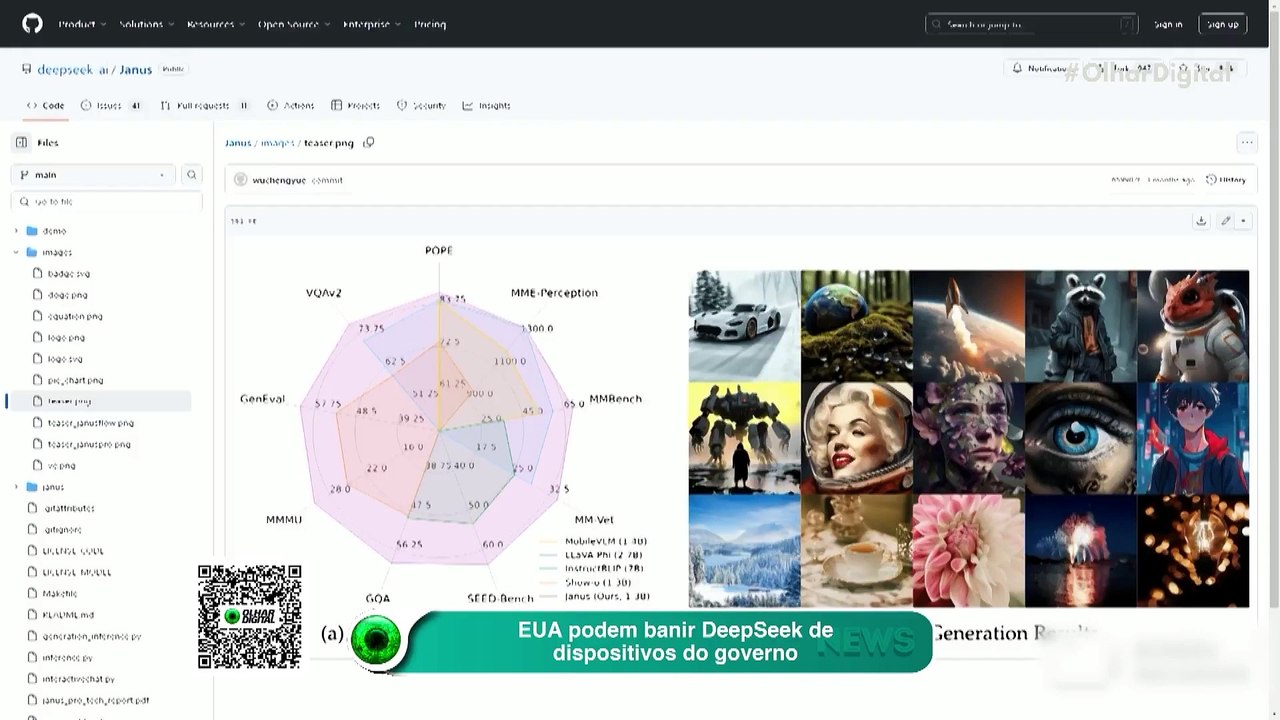The image size is (1280, 720).
Task: Open equation.png in file tree
Action: click(75, 316)
